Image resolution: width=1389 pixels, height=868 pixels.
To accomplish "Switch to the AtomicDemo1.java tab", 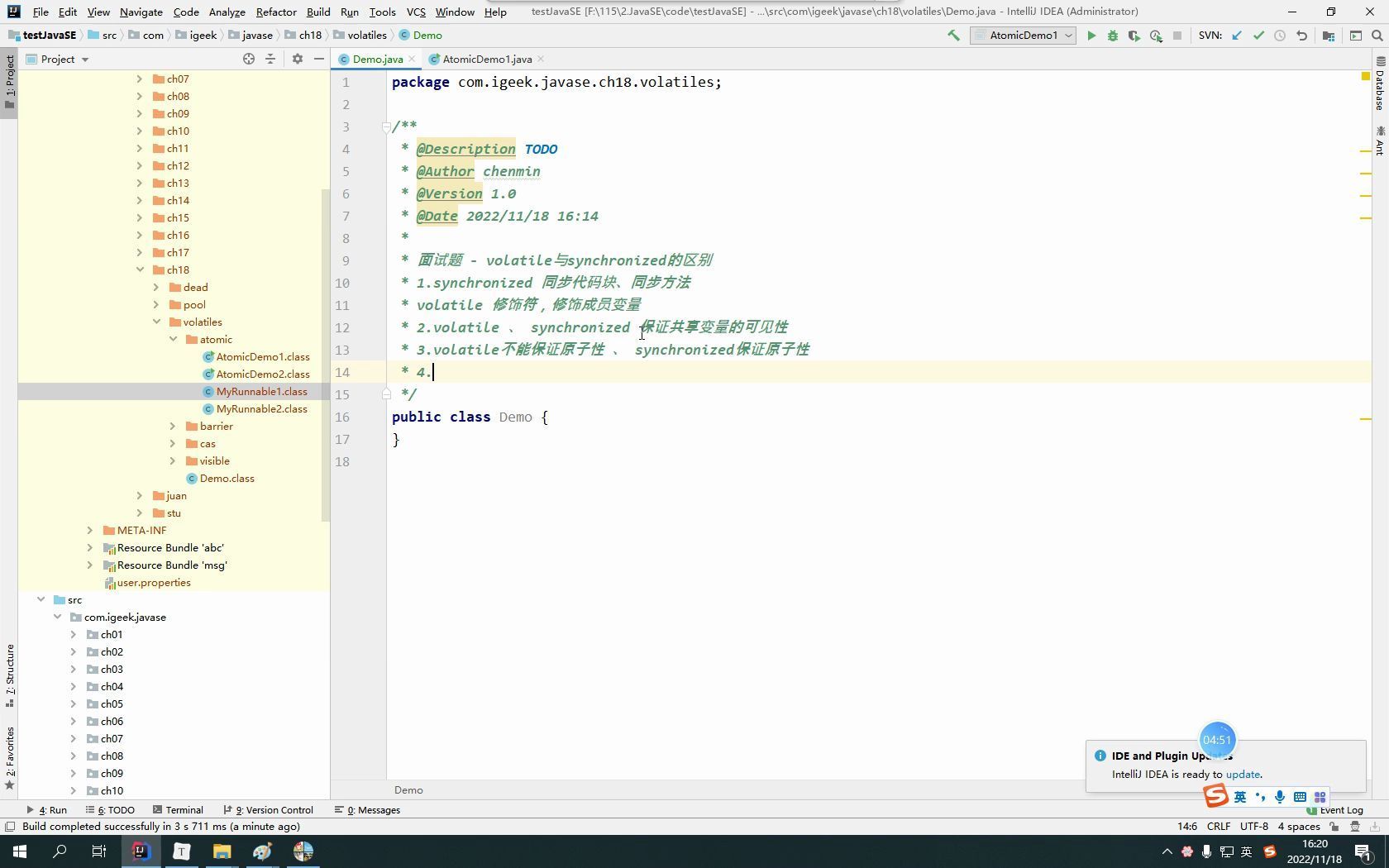I will point(487,59).
